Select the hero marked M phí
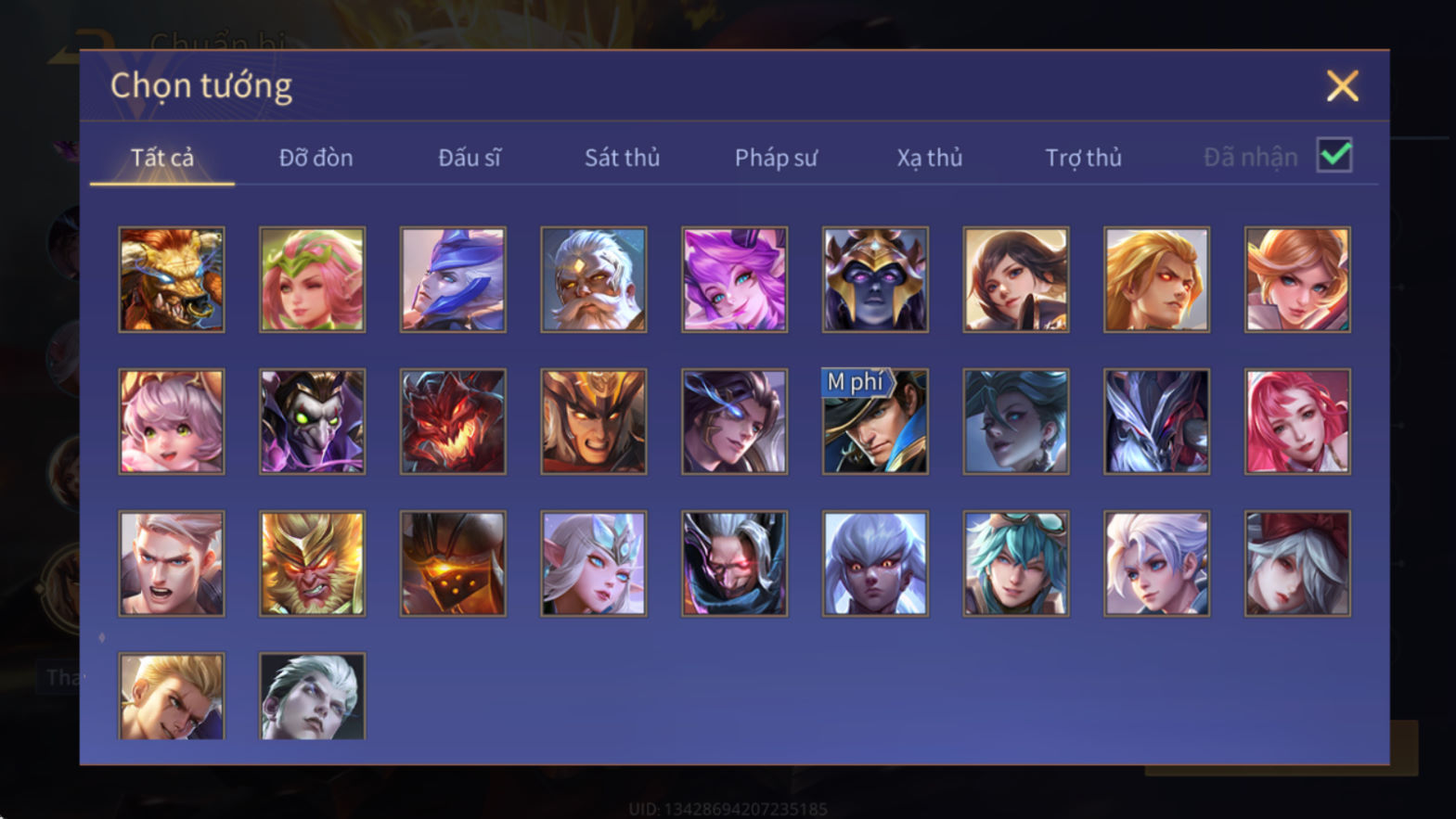This screenshot has width=1456, height=819. (x=875, y=421)
